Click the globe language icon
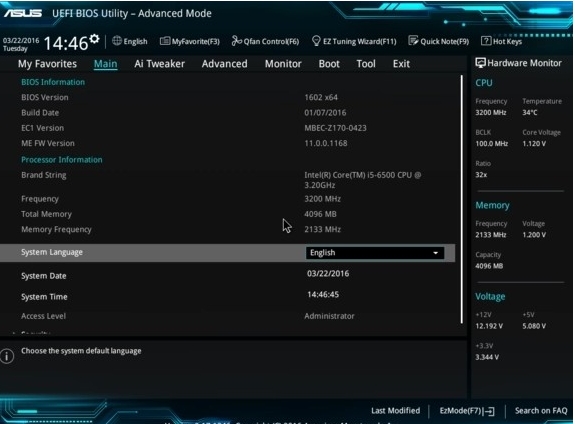The image size is (577, 424). (117, 41)
